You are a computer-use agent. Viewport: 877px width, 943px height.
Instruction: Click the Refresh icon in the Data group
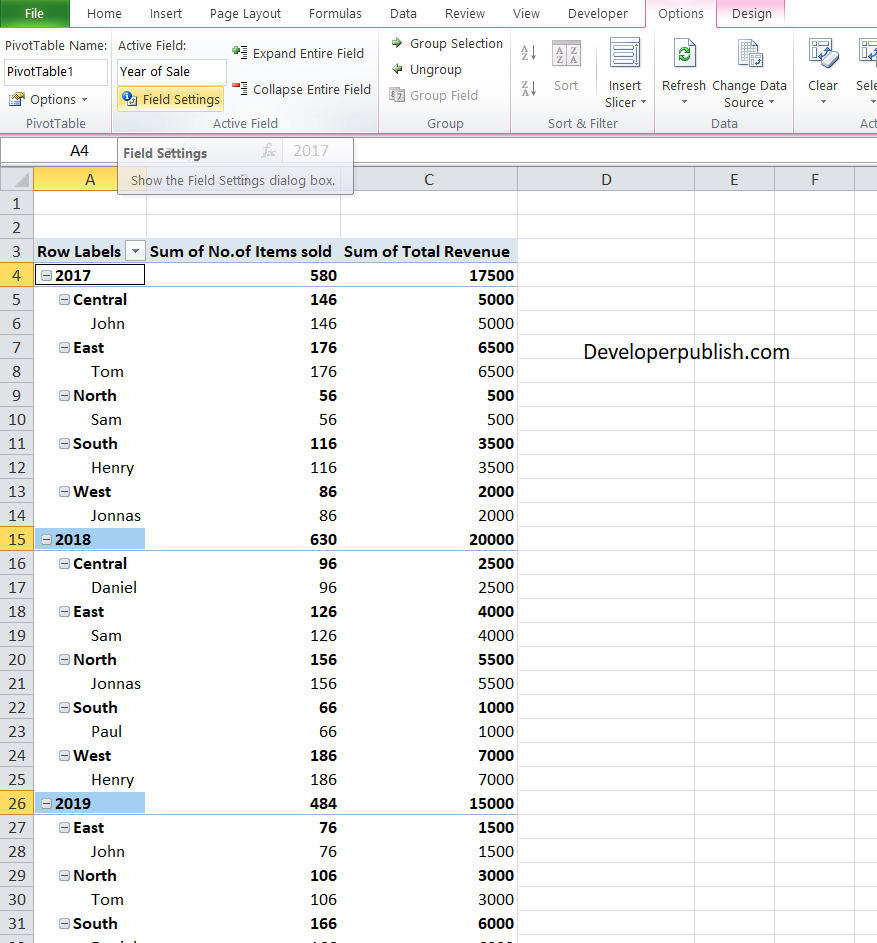[x=683, y=54]
